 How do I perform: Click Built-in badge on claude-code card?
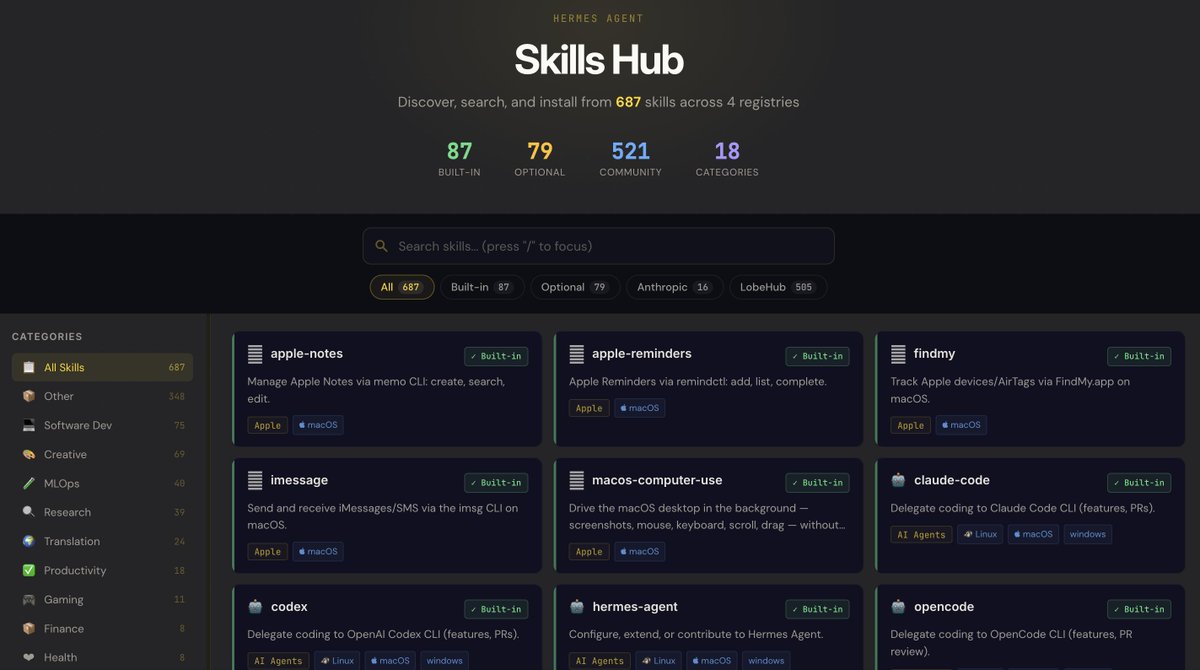tap(1139, 482)
